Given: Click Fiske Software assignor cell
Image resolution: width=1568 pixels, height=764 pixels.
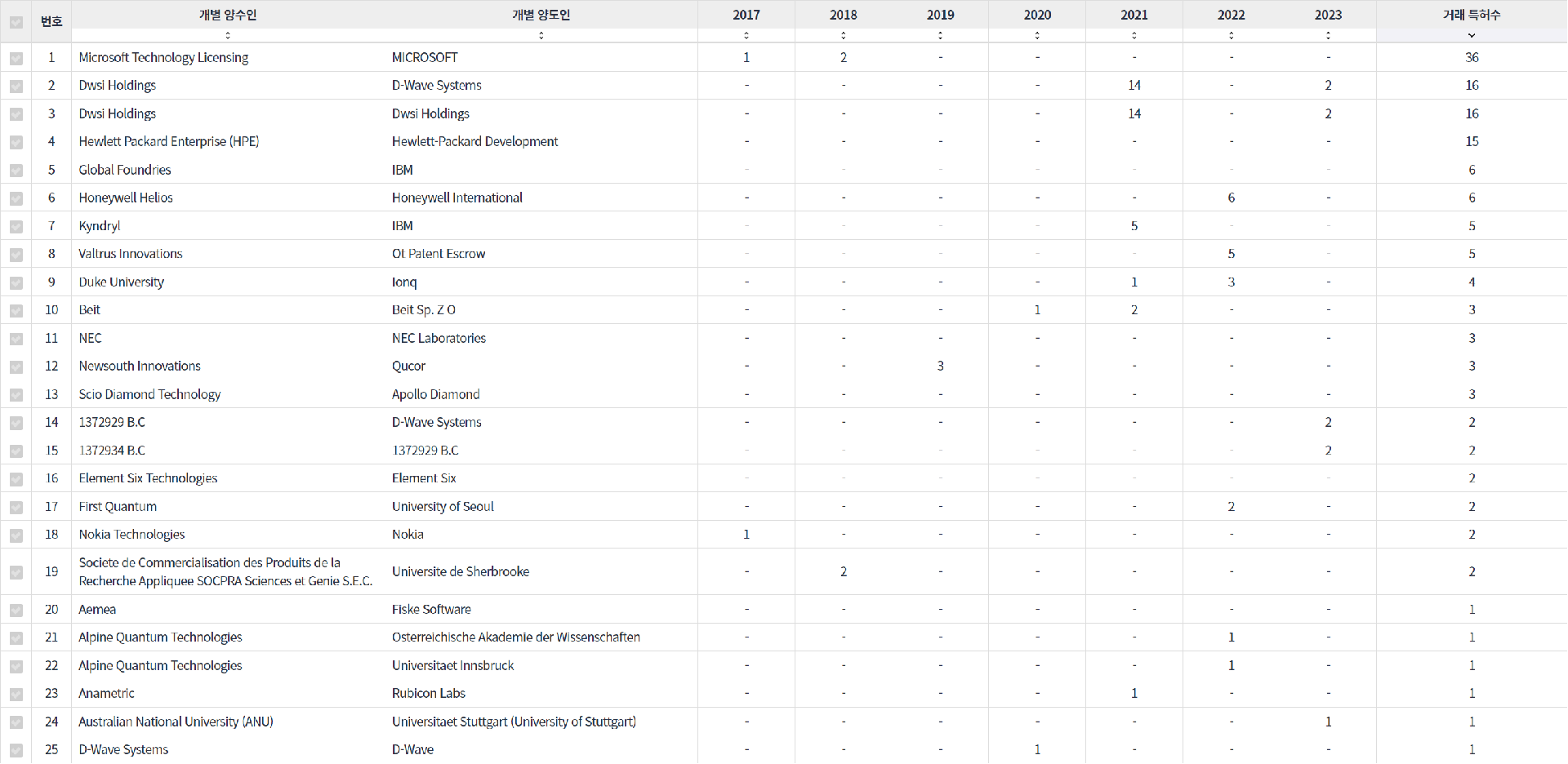Looking at the screenshot, I should (x=431, y=609).
